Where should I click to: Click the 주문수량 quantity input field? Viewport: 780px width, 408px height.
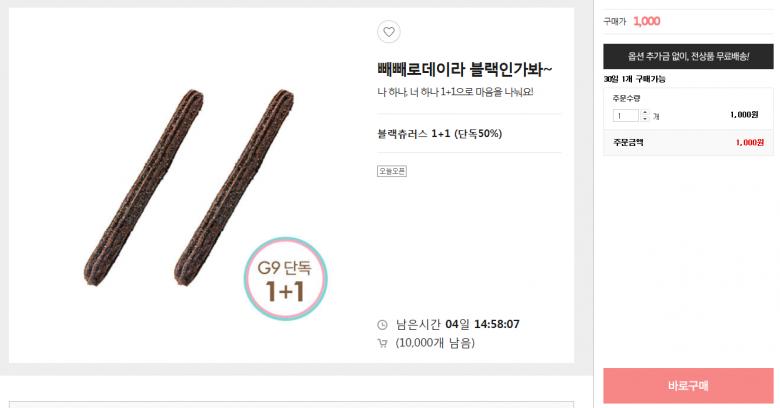pos(625,115)
